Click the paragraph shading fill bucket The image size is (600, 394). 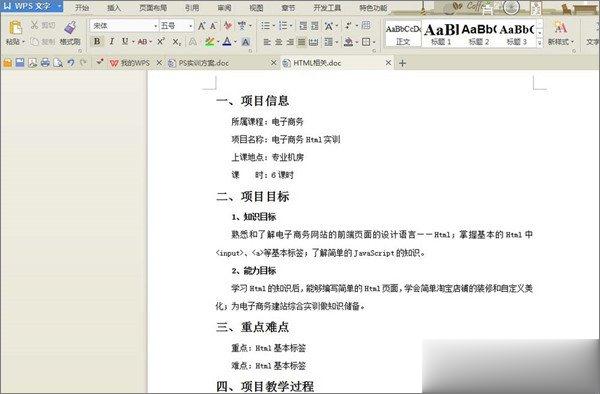pos(348,42)
